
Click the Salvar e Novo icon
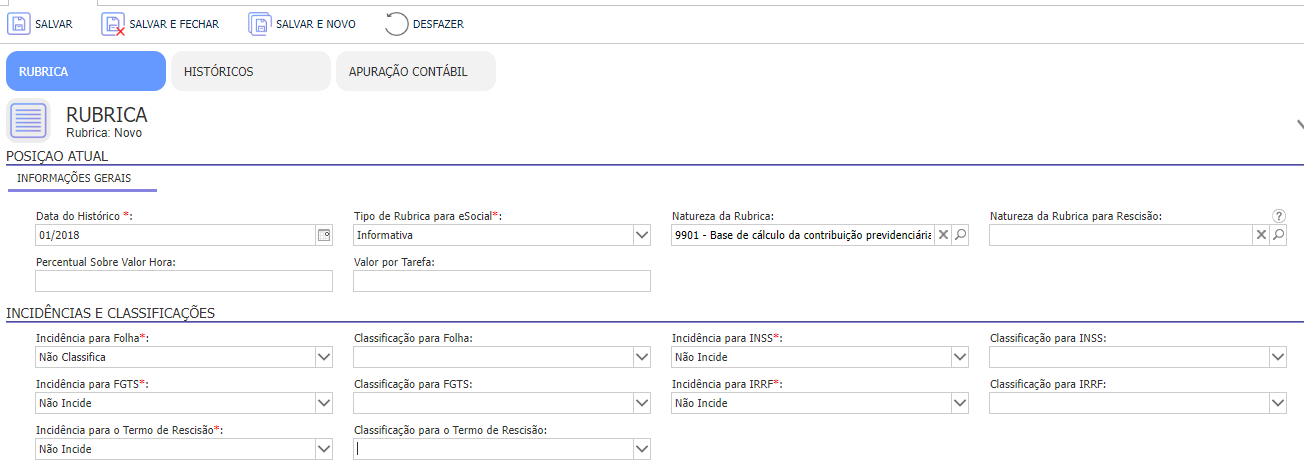pyautogui.click(x=260, y=24)
